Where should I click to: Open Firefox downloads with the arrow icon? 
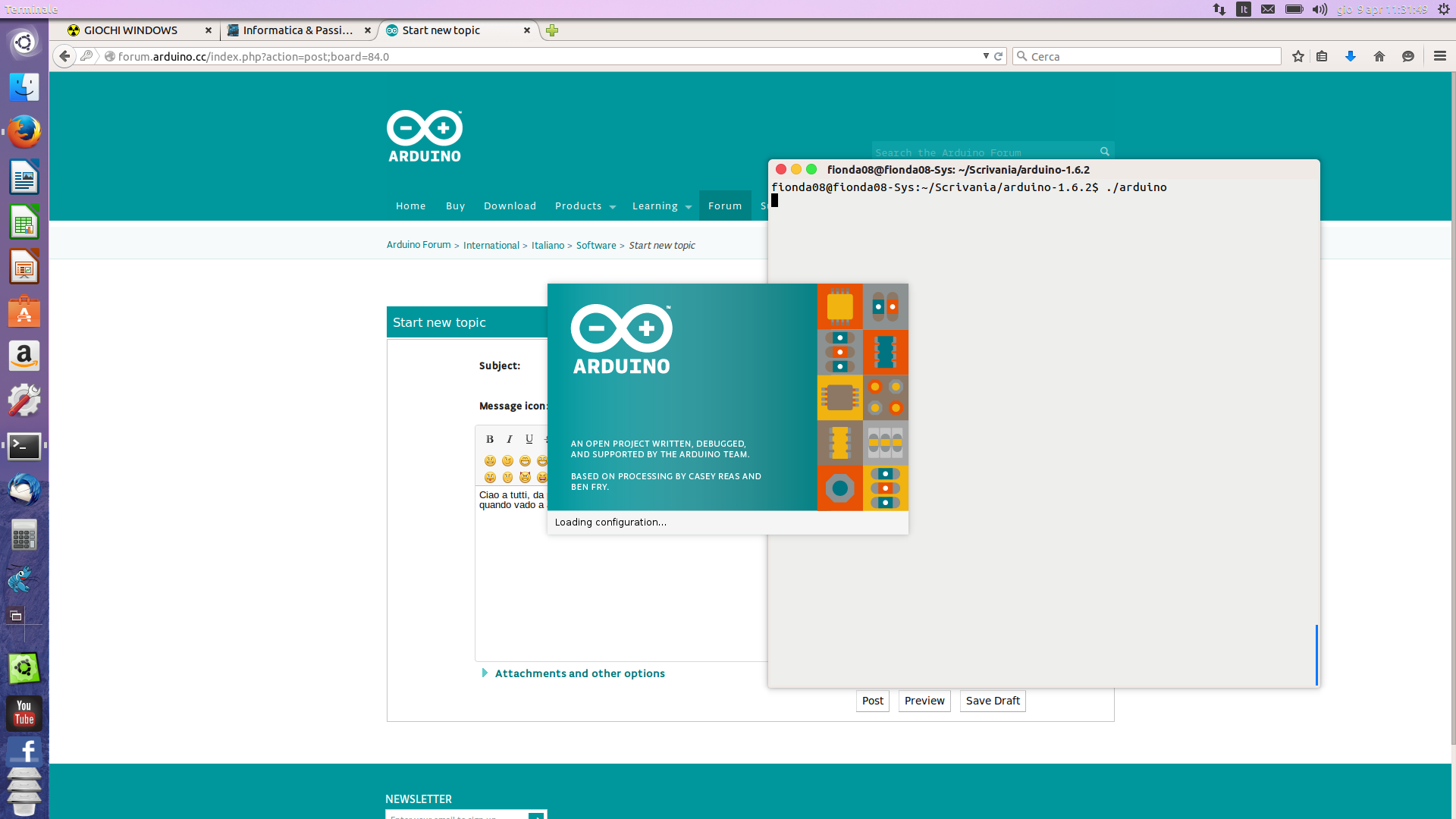click(x=1350, y=56)
